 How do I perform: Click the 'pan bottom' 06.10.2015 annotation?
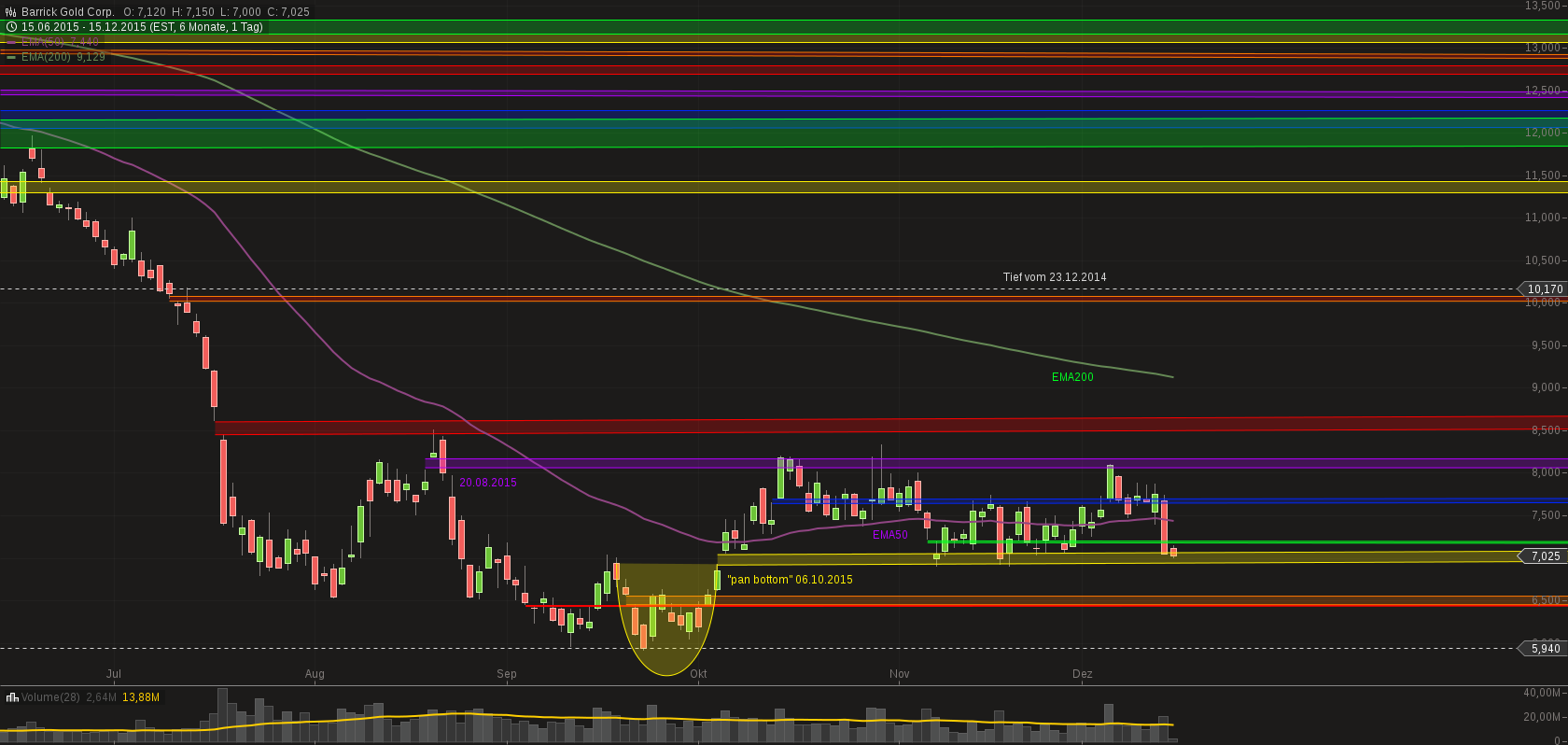point(790,580)
